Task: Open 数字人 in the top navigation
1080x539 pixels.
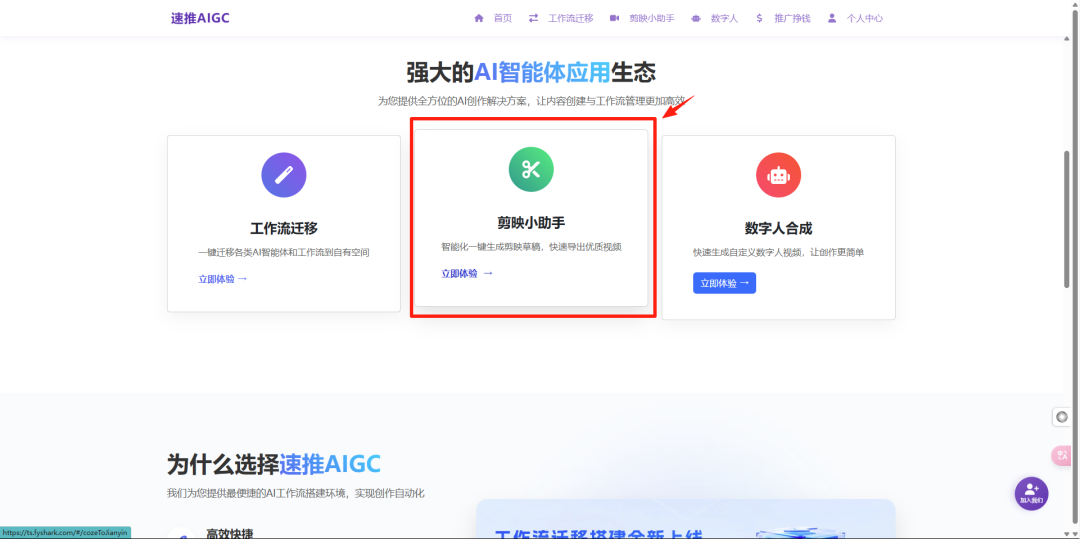Action: coord(724,19)
